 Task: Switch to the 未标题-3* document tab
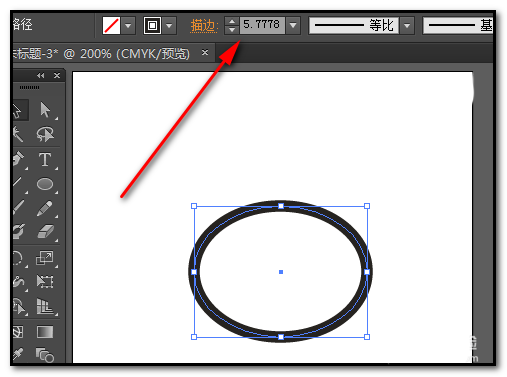[x=101, y=53]
